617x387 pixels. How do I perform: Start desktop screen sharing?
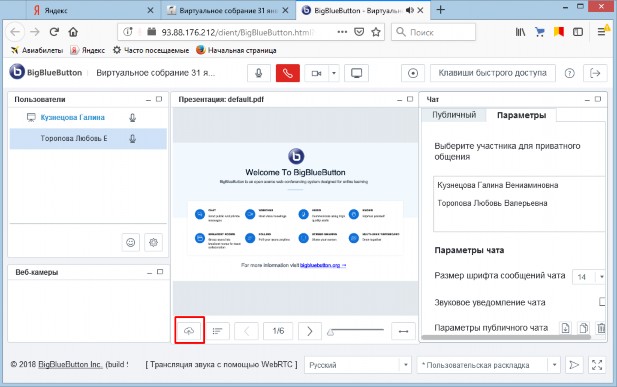coord(357,73)
